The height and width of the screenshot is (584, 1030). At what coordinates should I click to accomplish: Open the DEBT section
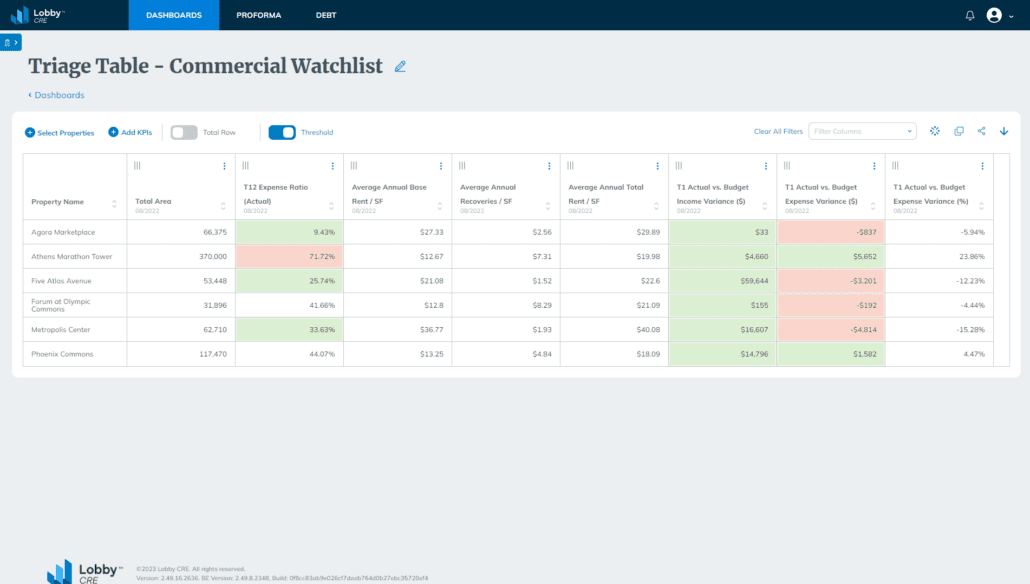coord(325,15)
